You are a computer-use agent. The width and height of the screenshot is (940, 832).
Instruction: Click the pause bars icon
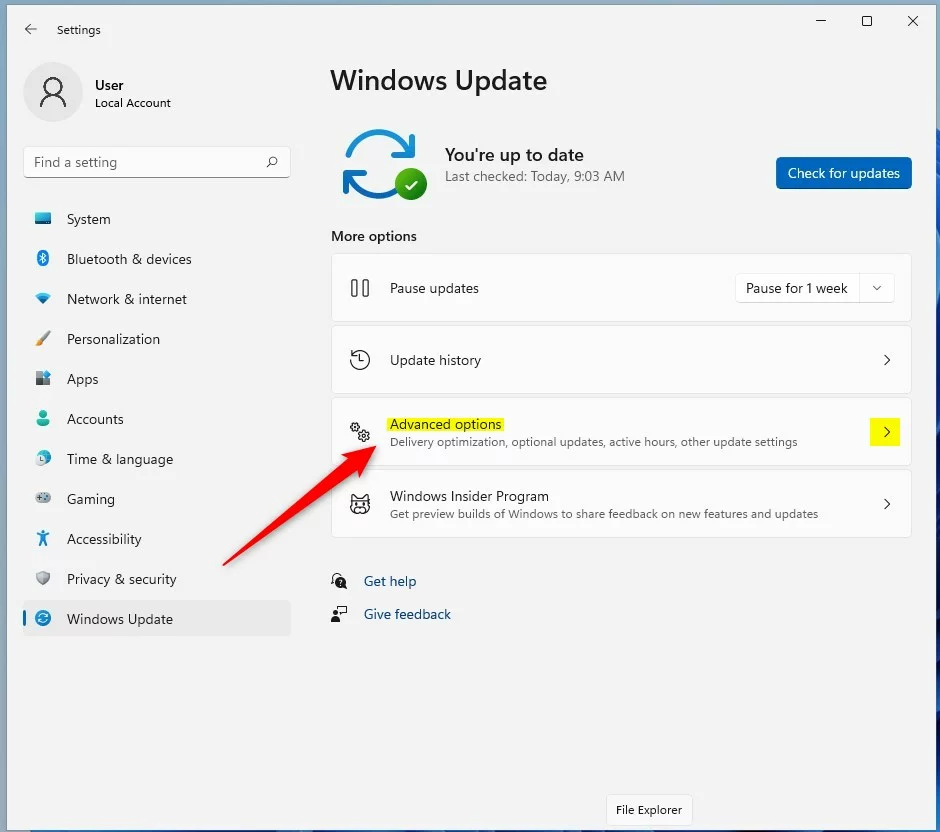click(x=360, y=288)
